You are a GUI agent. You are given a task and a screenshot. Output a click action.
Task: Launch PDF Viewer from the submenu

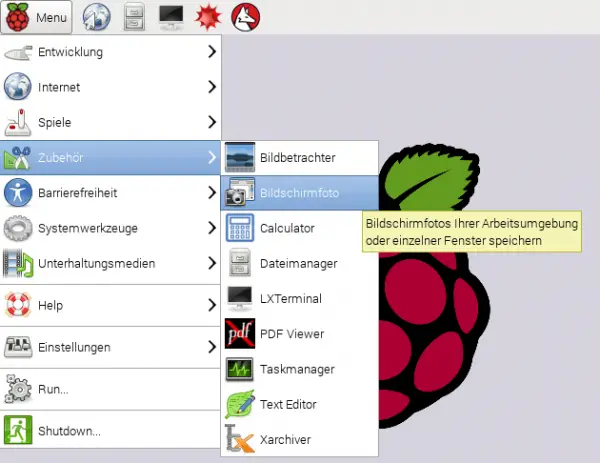[x=300, y=333]
